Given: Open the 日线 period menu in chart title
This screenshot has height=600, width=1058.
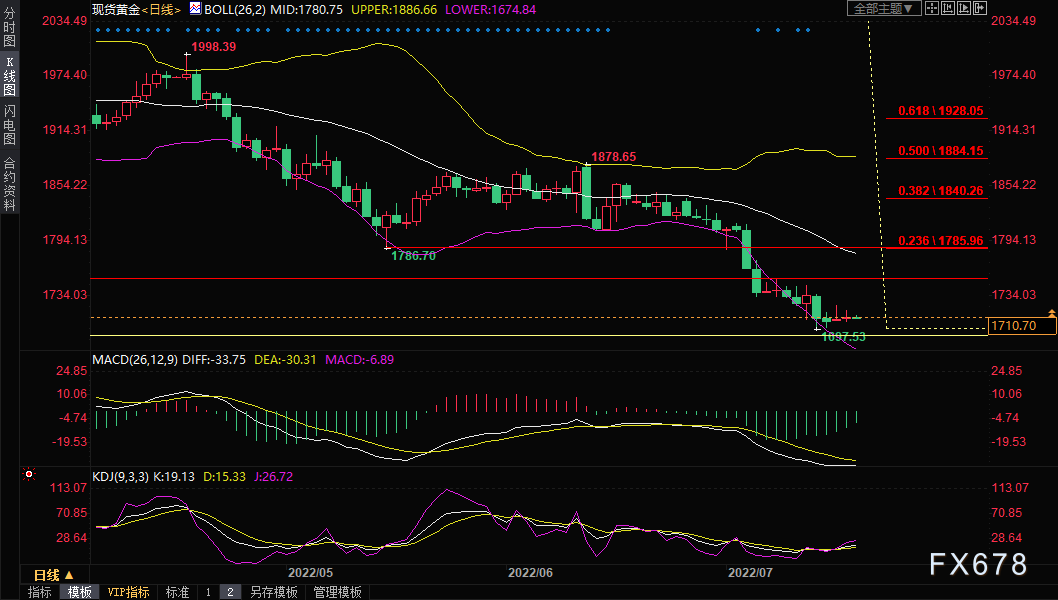Looking at the screenshot, I should [x=161, y=9].
